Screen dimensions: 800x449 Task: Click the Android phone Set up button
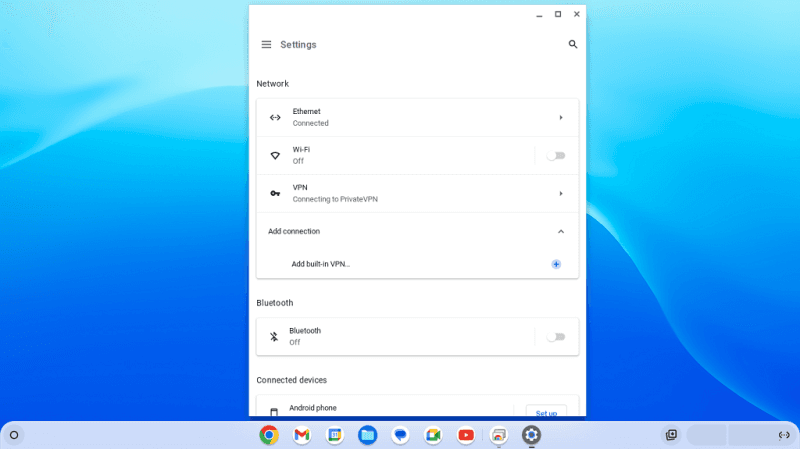tap(546, 412)
